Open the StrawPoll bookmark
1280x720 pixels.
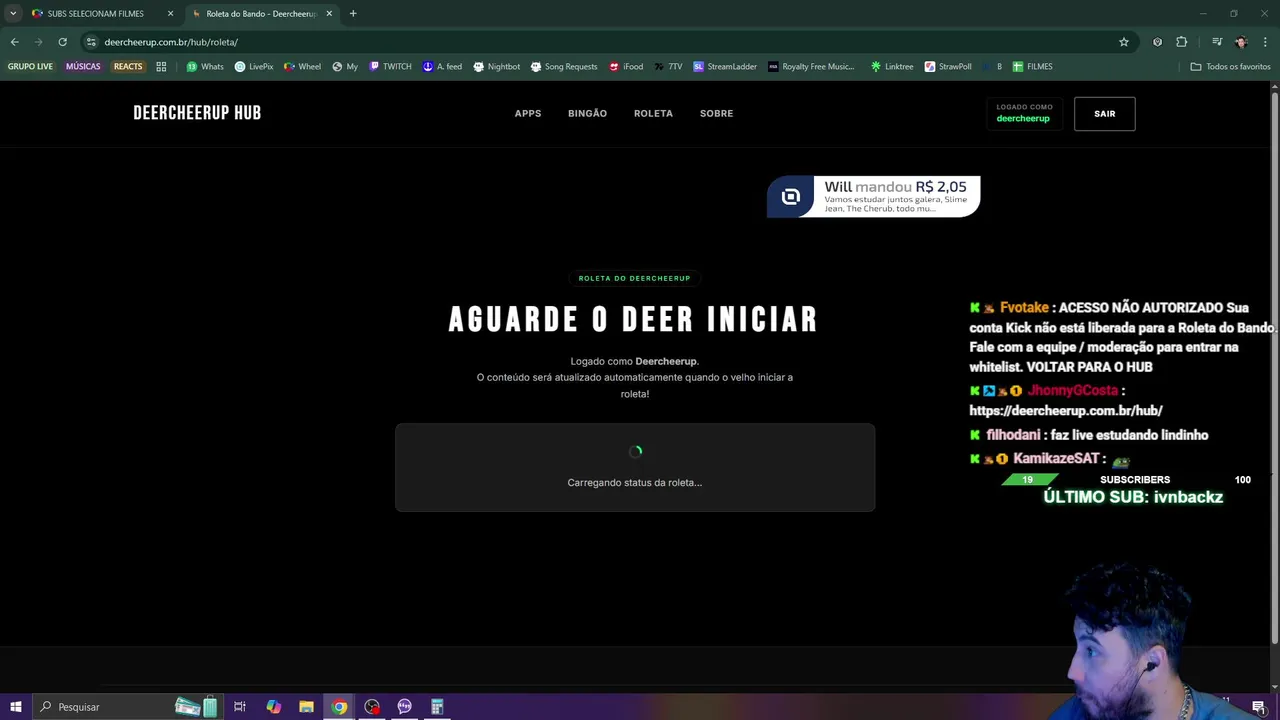pyautogui.click(x=948, y=67)
